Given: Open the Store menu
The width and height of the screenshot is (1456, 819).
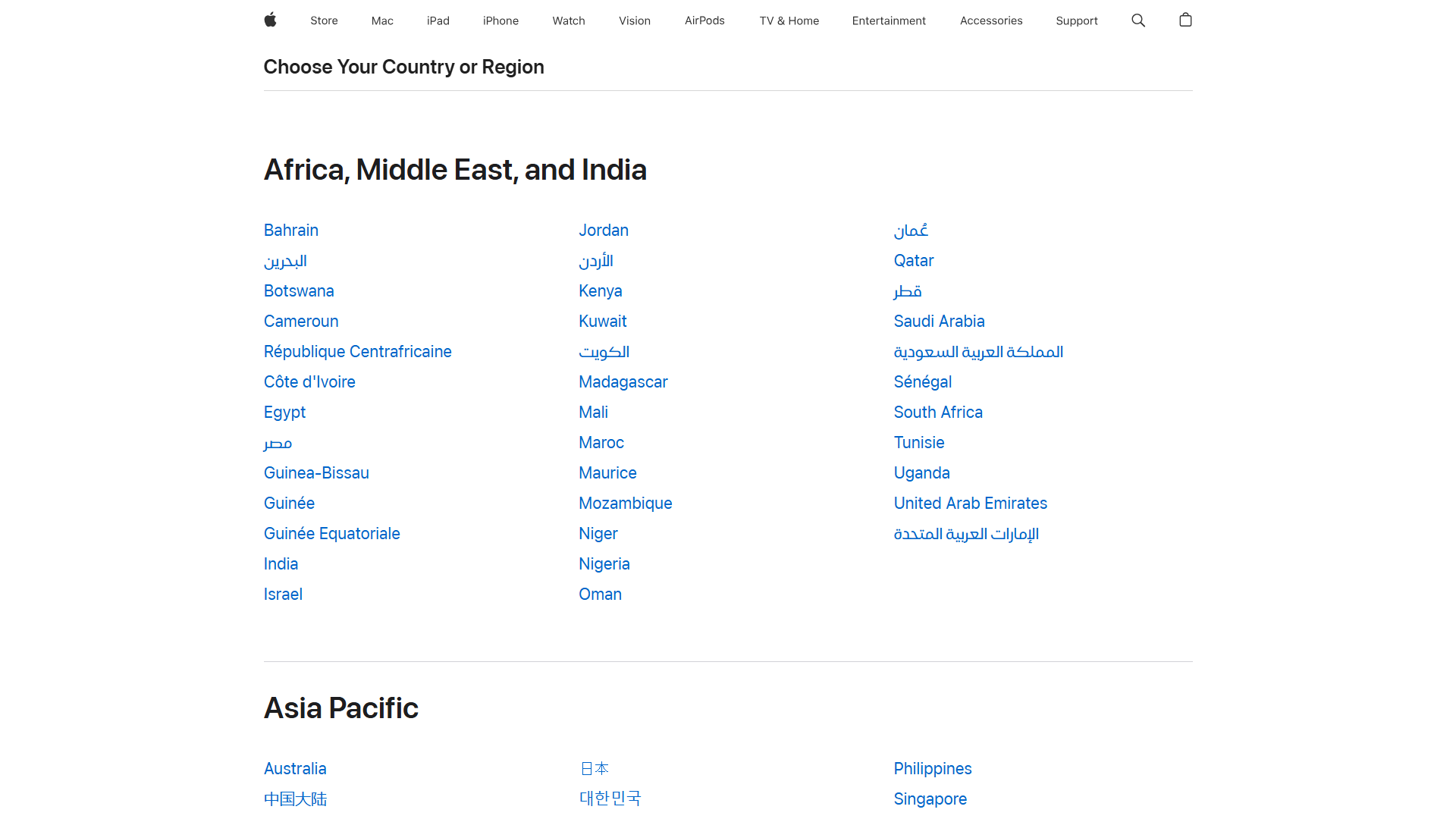Looking at the screenshot, I should pos(324,20).
